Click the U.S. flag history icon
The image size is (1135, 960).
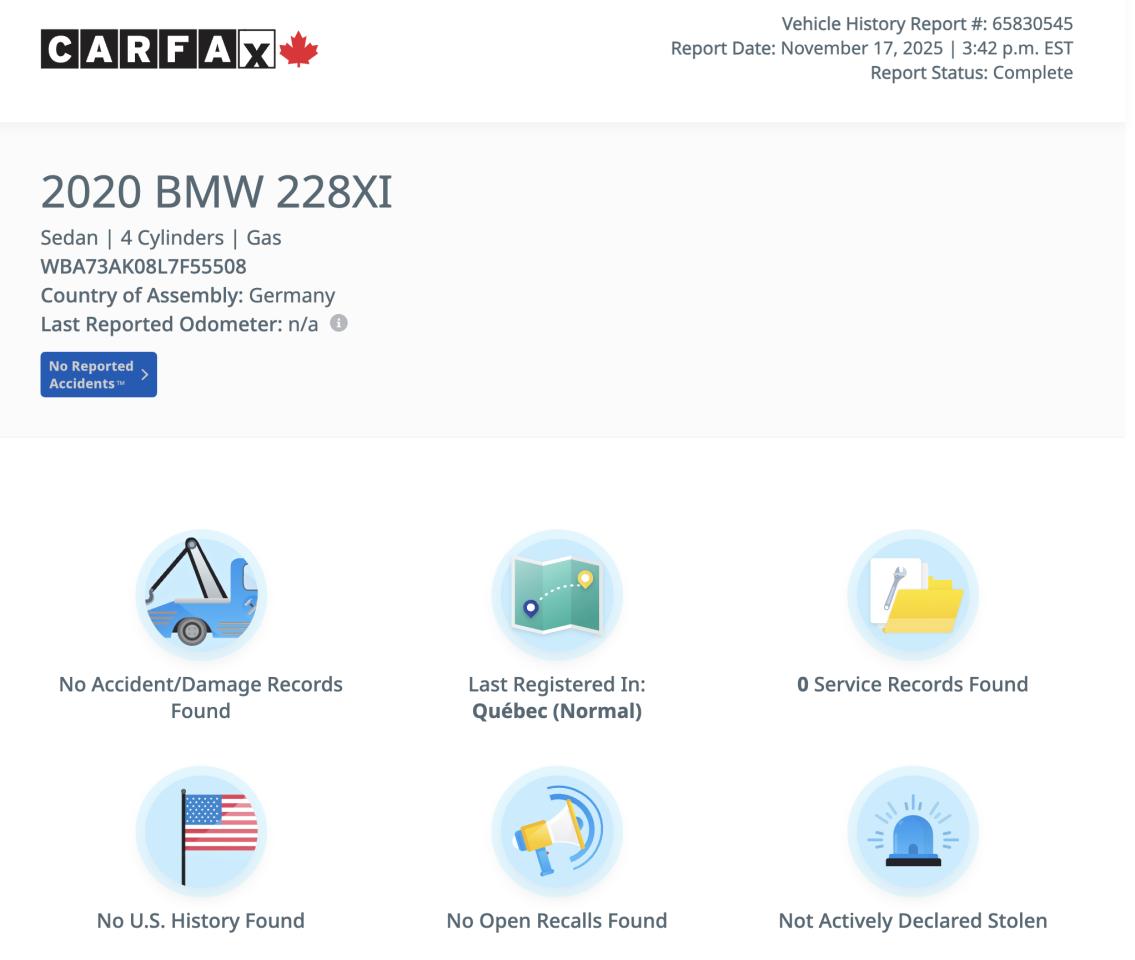[x=200, y=830]
